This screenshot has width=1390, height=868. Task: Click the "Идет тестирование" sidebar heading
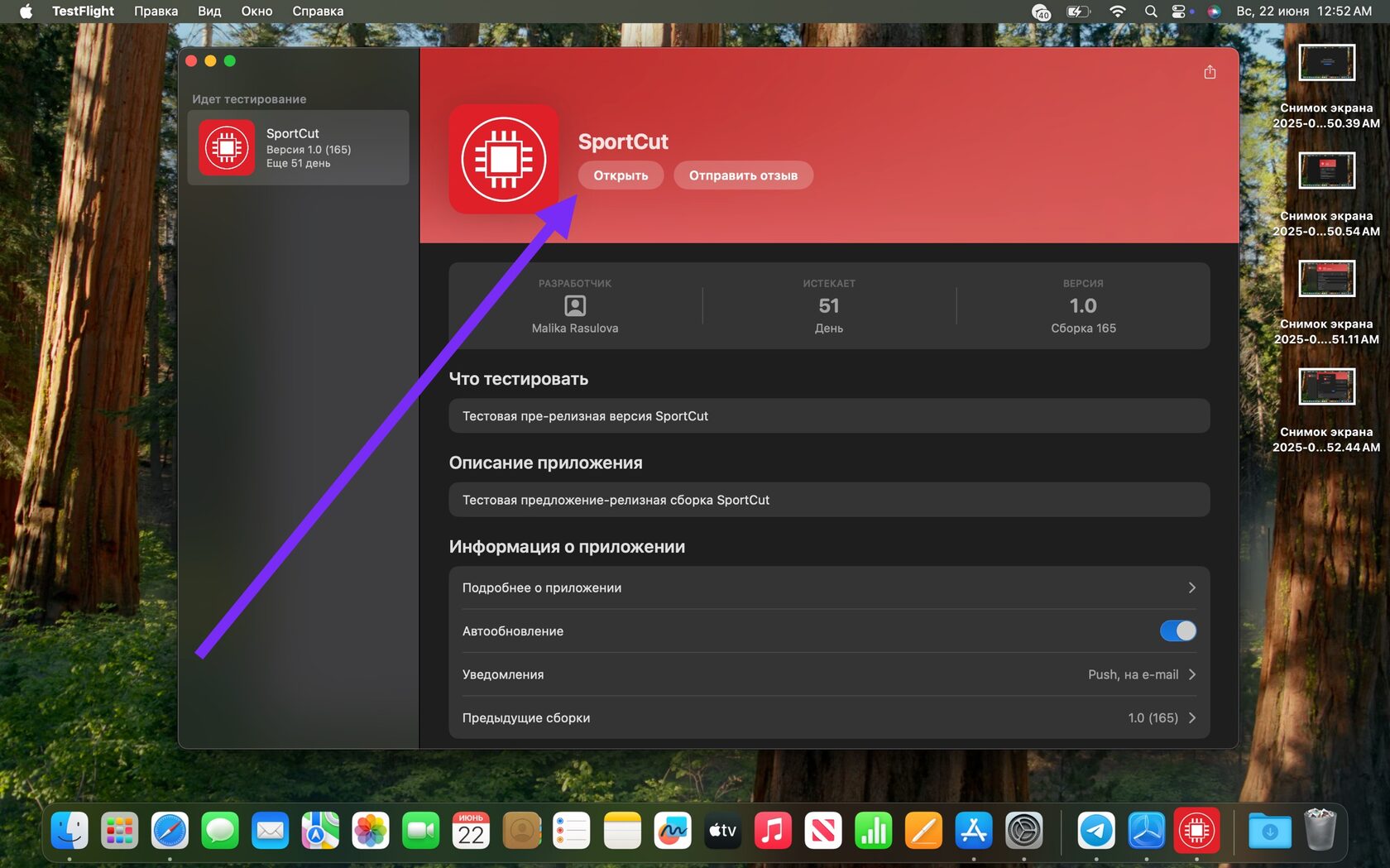click(x=249, y=99)
